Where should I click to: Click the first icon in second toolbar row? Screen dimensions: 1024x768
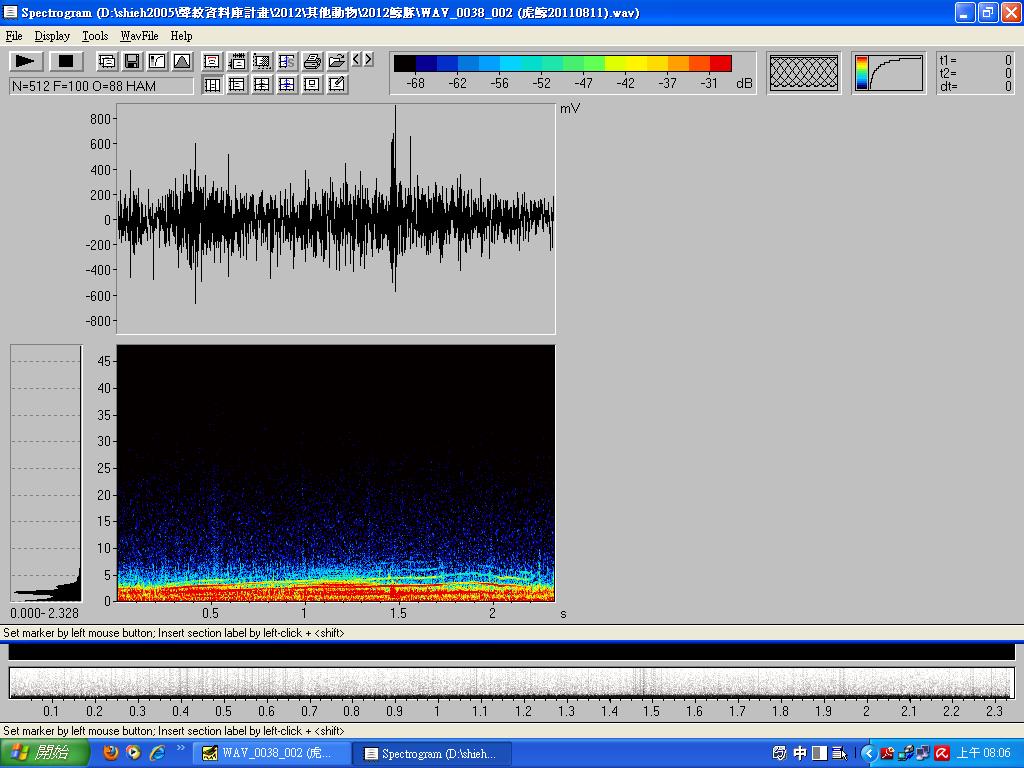(x=212, y=85)
